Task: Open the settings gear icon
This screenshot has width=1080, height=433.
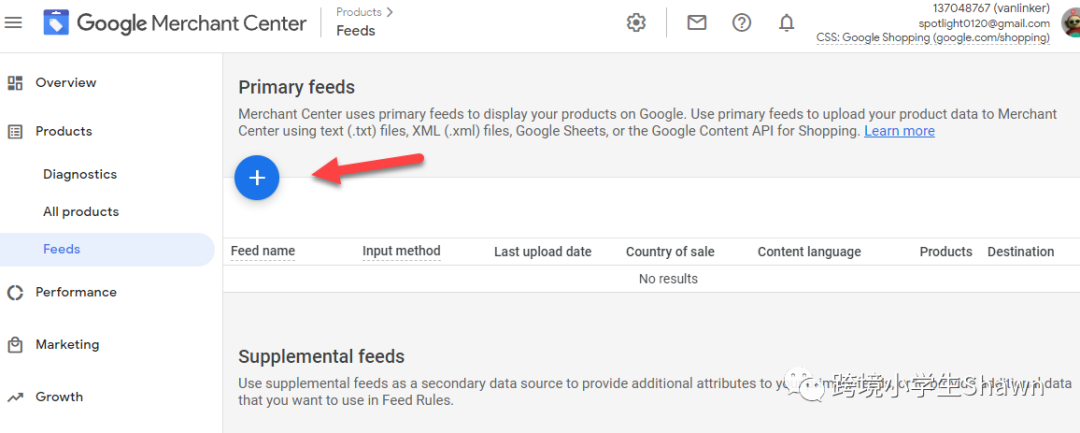Action: (x=636, y=23)
